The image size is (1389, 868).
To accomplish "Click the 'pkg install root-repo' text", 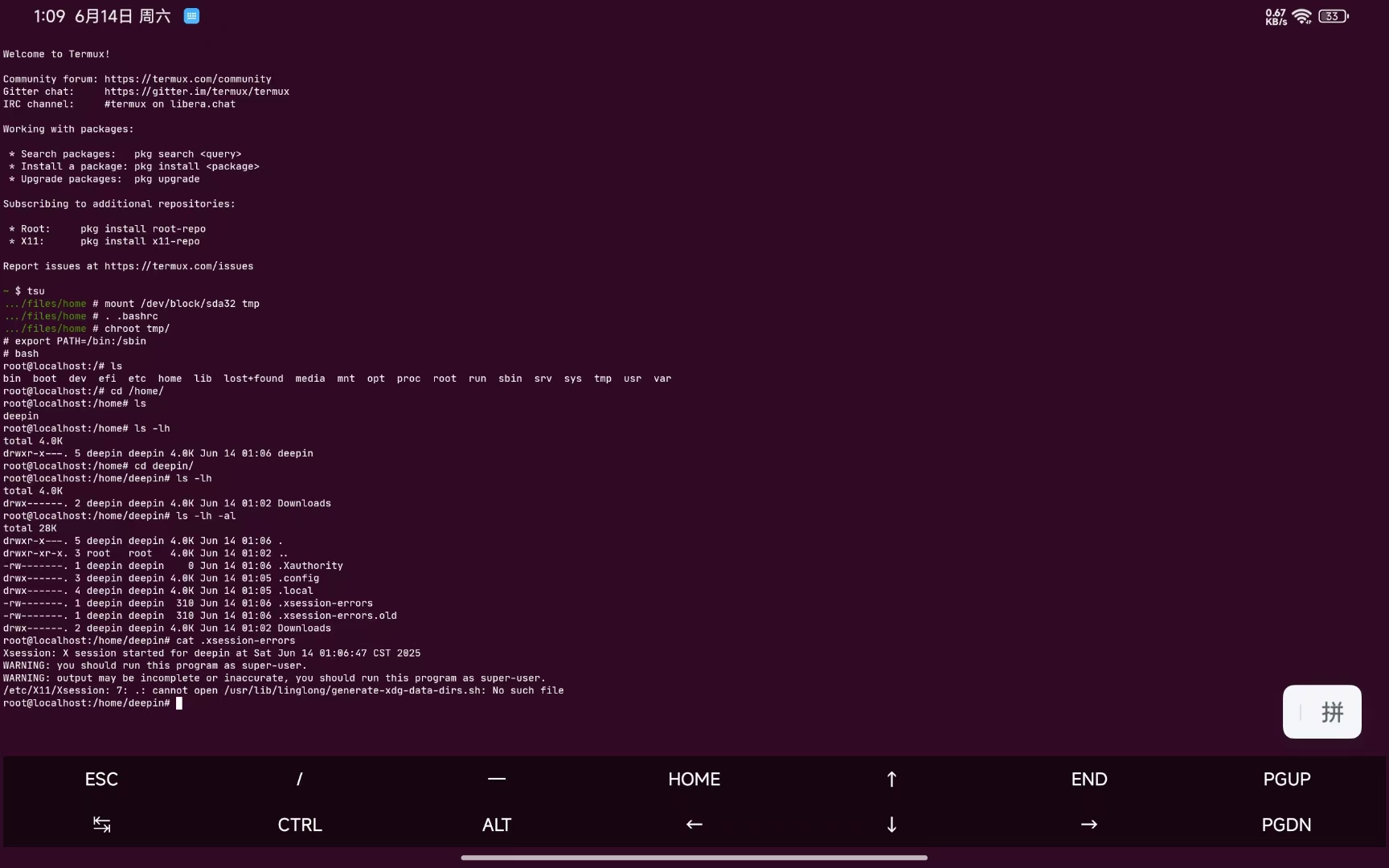I will pyautogui.click(x=143, y=229).
